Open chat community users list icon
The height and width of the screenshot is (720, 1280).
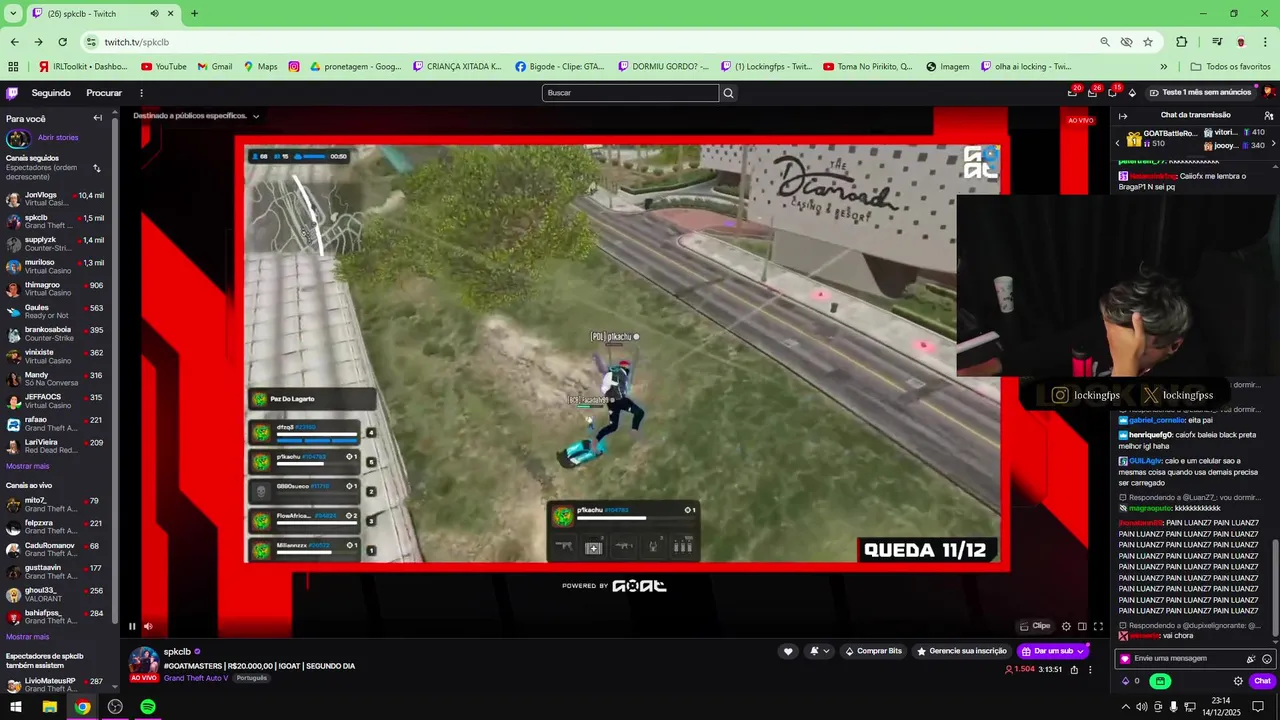click(x=1269, y=116)
